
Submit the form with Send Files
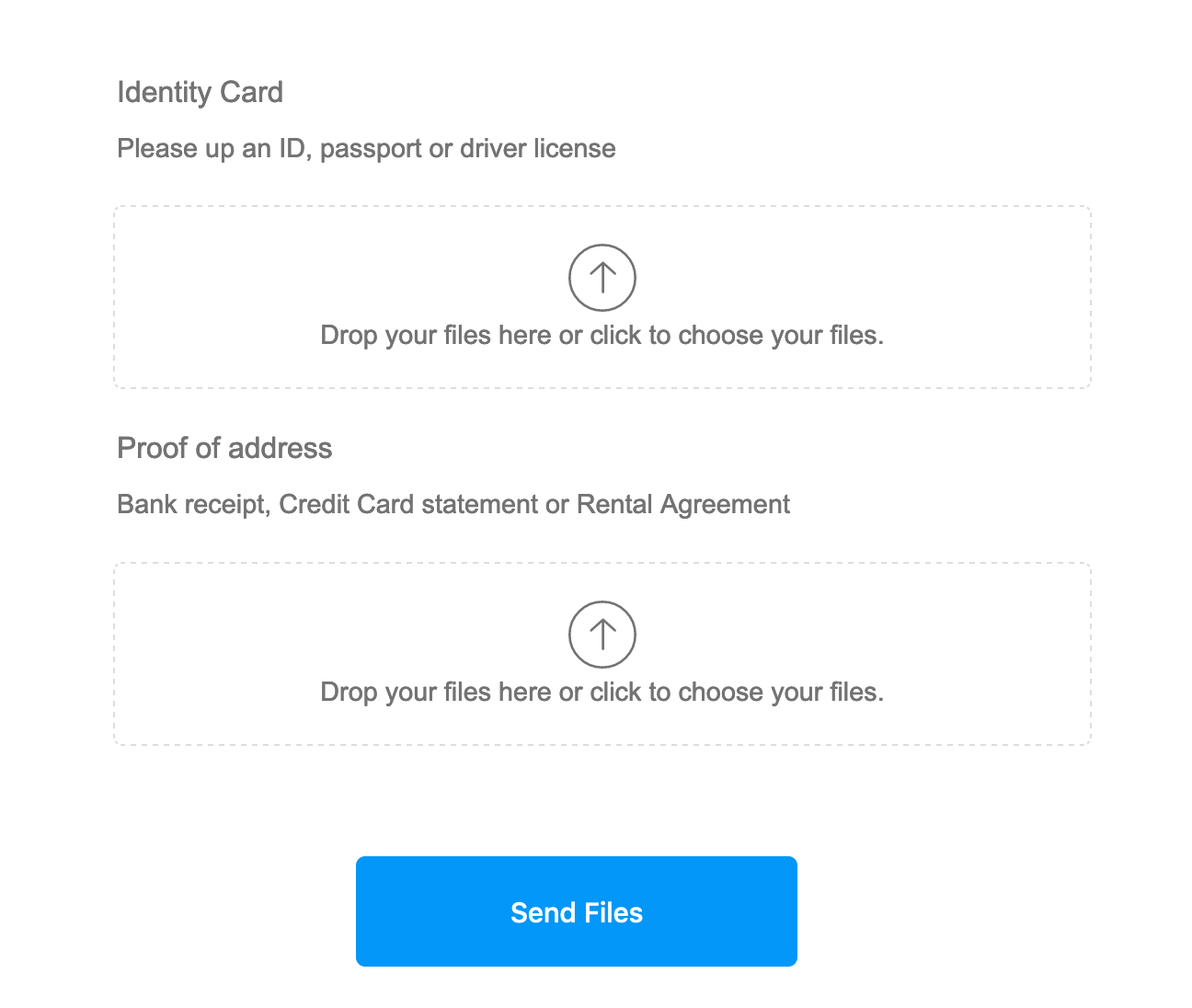[x=577, y=911]
